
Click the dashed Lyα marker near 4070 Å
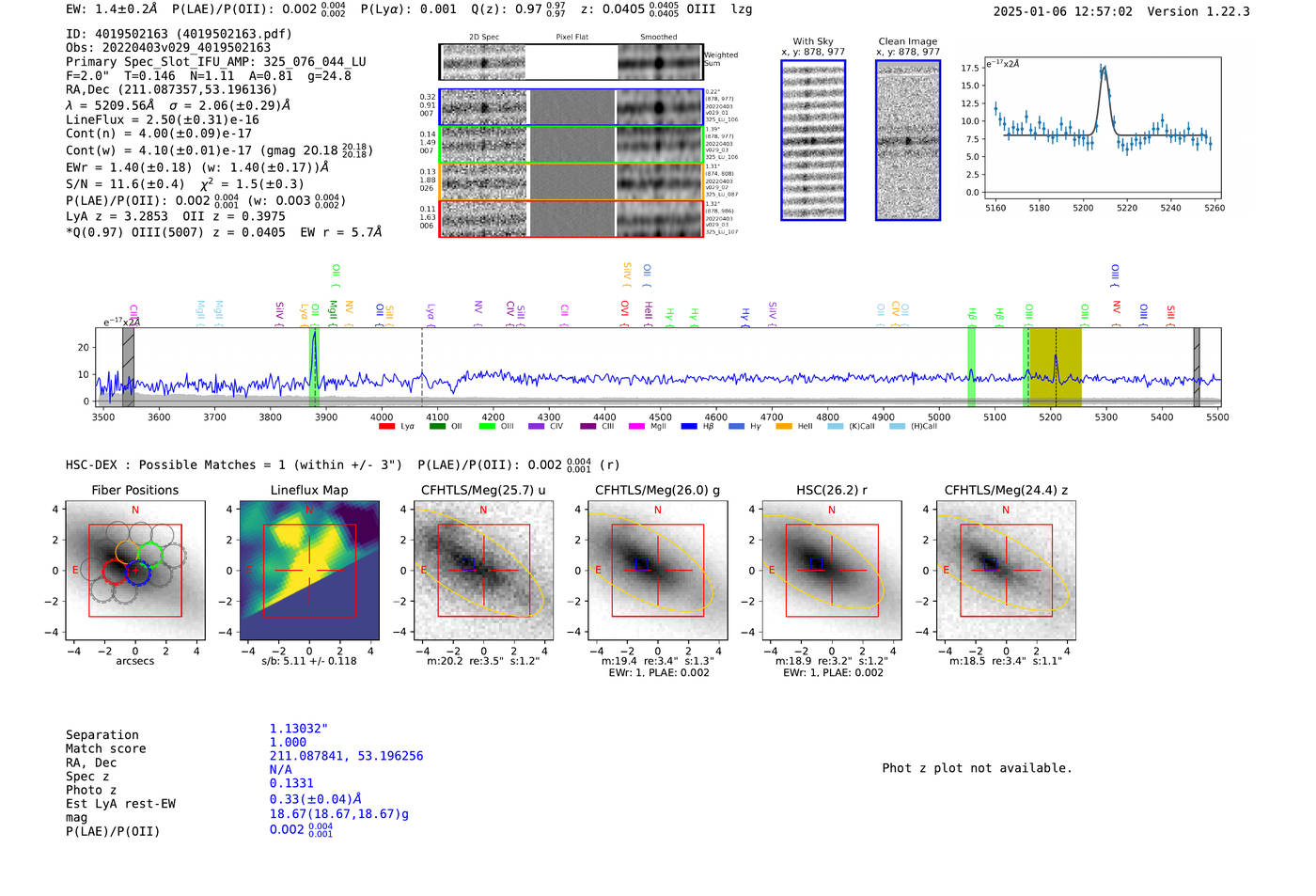point(422,367)
